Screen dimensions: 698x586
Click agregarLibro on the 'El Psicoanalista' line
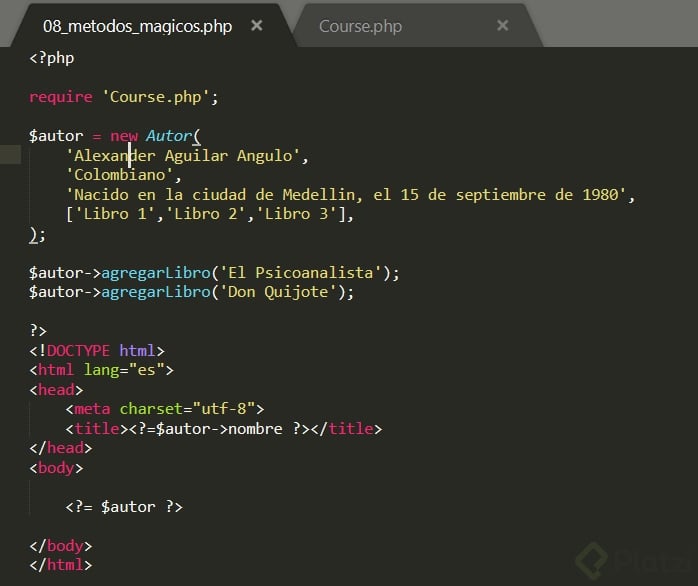point(156,273)
